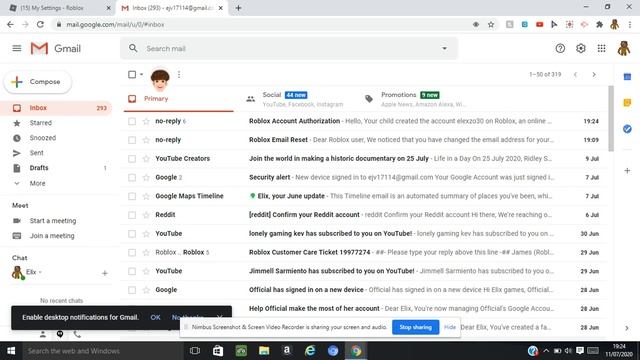Go to the next page of emails
The height and width of the screenshot is (360, 640).
pyautogui.click(x=594, y=75)
